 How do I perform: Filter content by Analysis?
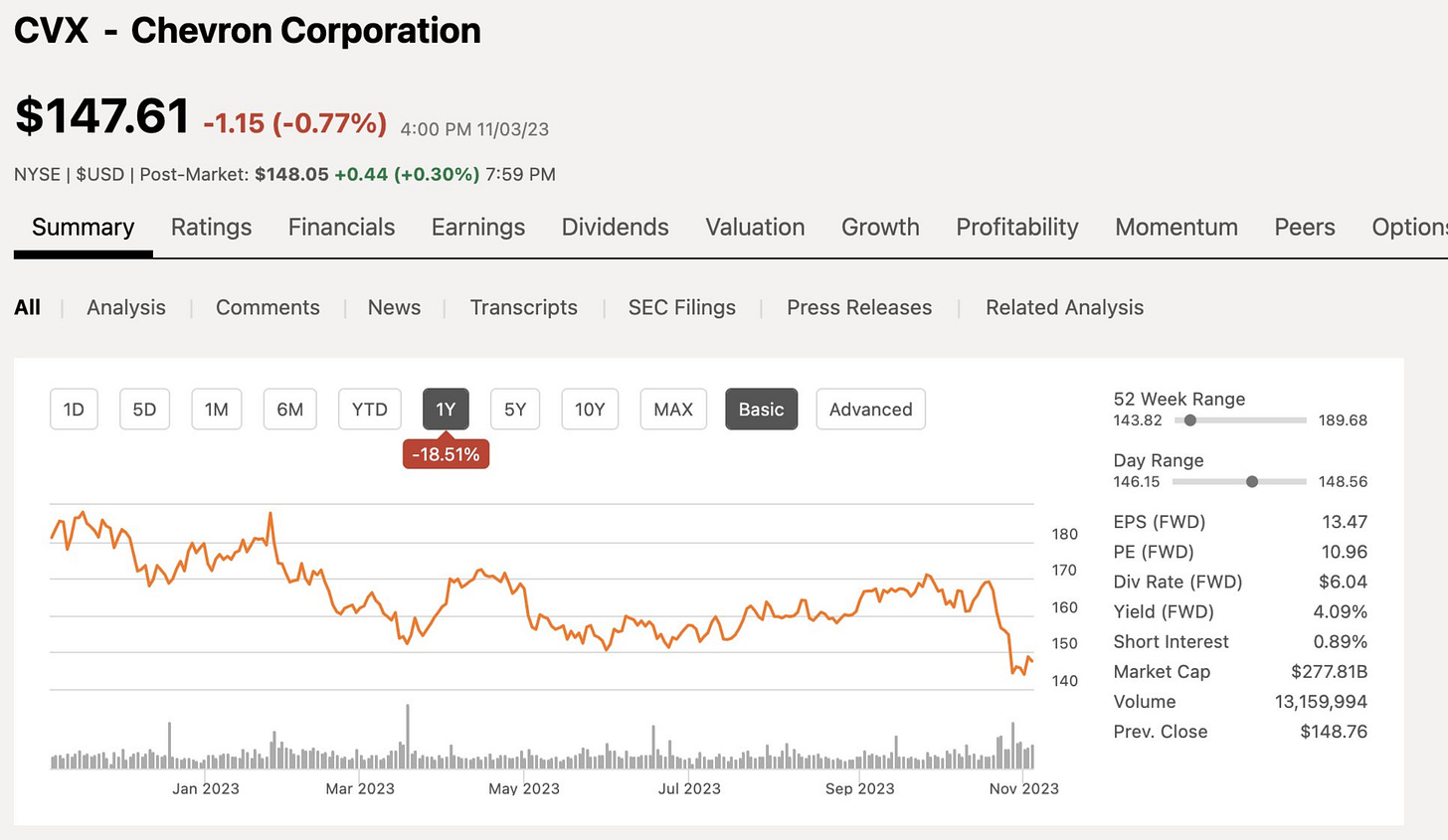126,307
